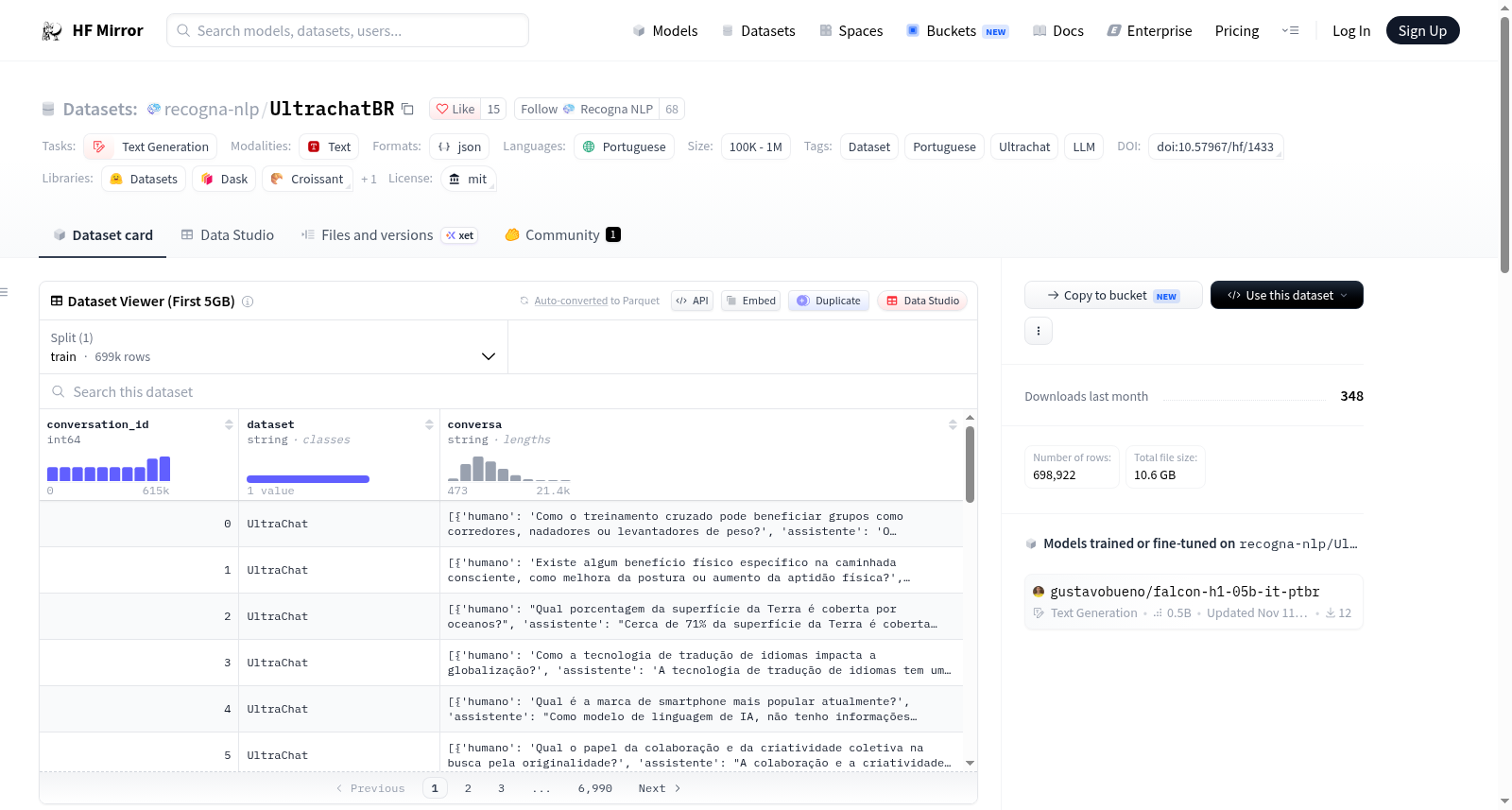The width and height of the screenshot is (1512, 810).
Task: Copy the dataset name with copy icon
Action: click(x=407, y=109)
